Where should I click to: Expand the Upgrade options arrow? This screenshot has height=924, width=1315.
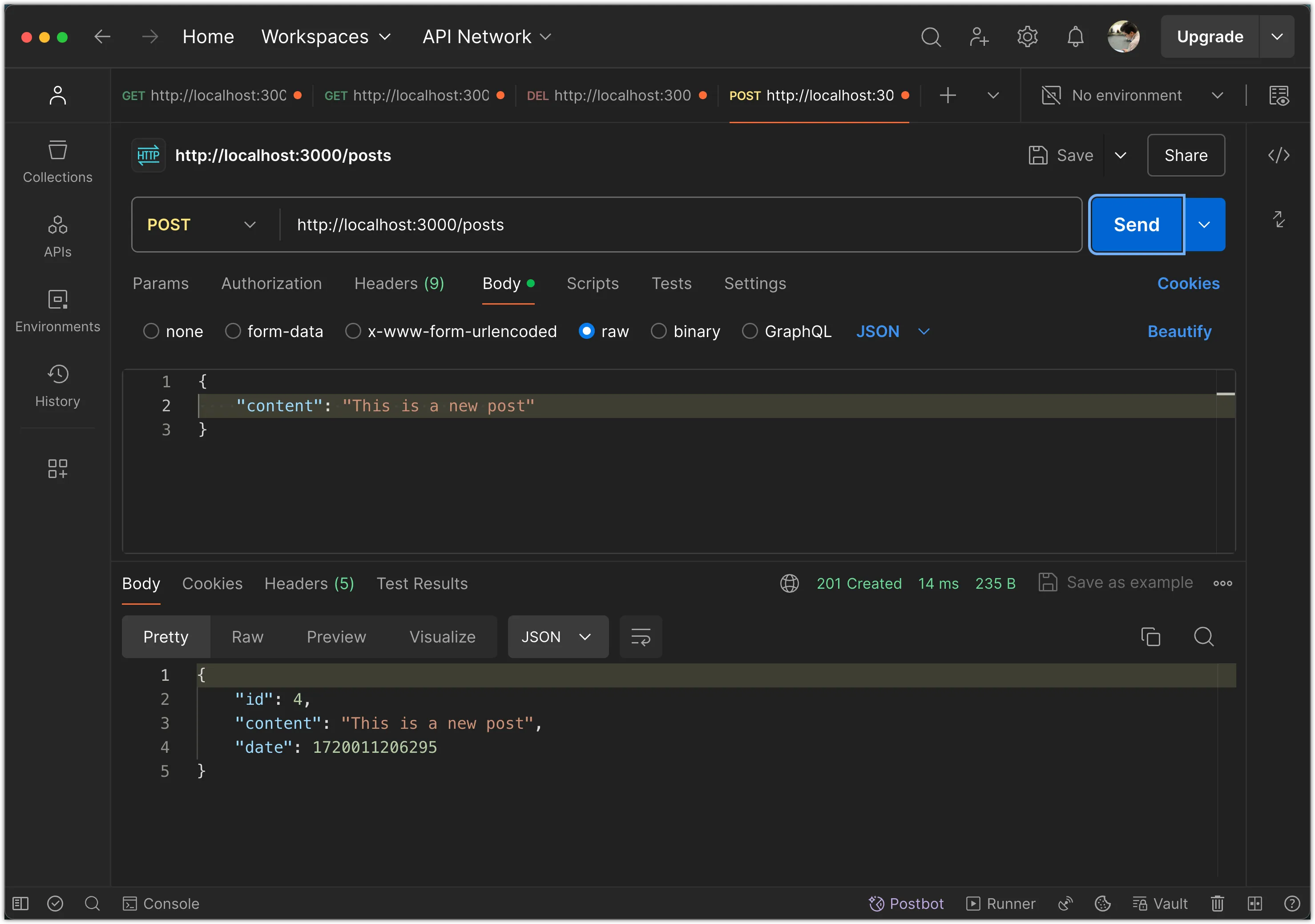point(1277,36)
